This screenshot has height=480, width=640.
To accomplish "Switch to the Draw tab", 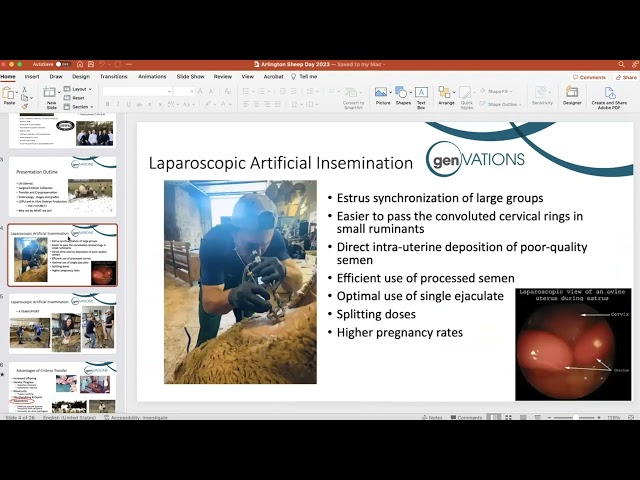I will pyautogui.click(x=56, y=77).
